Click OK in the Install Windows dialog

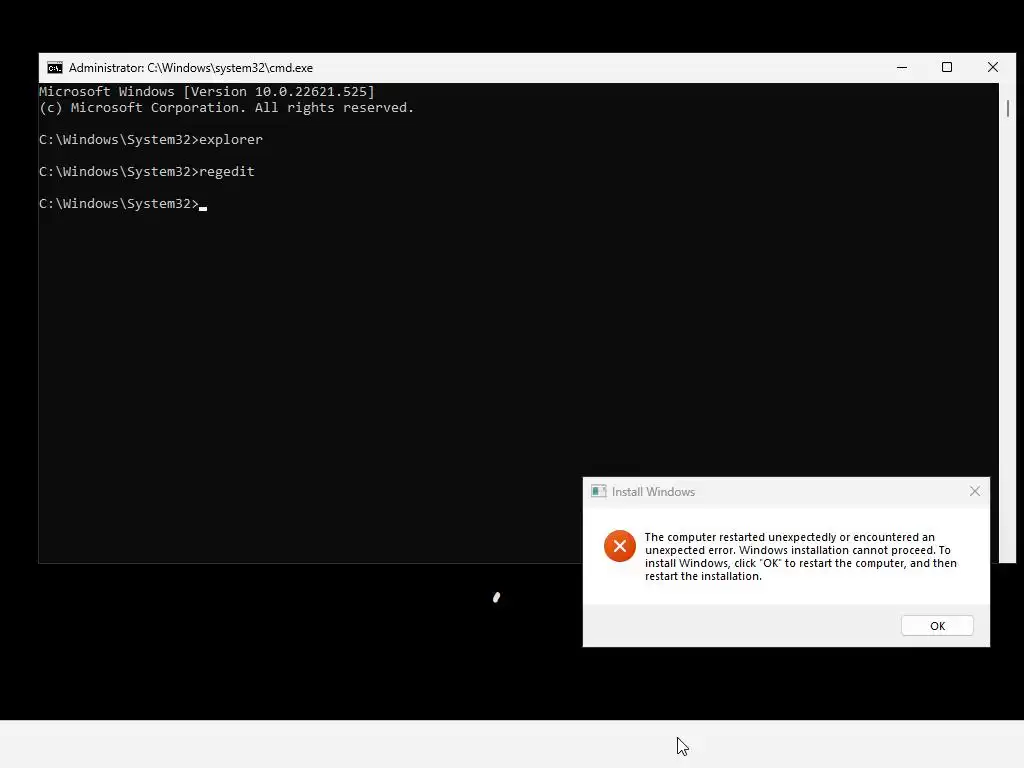(x=937, y=626)
